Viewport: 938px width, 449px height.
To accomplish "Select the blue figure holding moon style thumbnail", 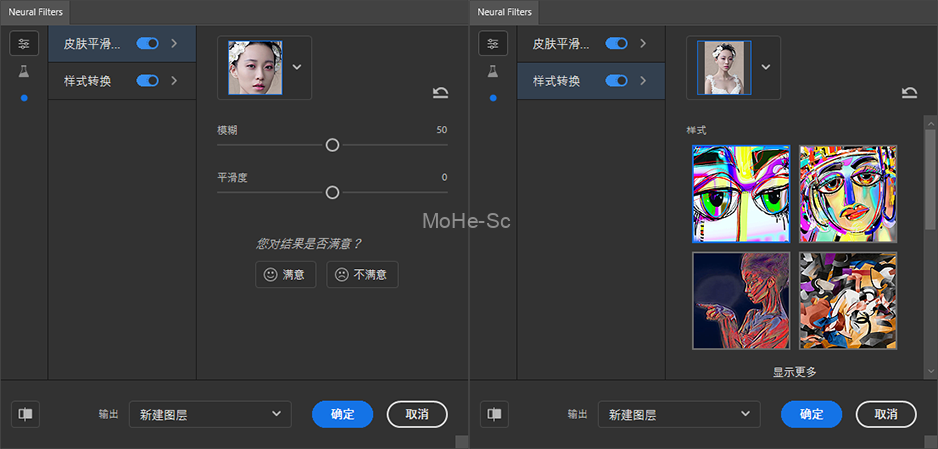I will [x=741, y=301].
